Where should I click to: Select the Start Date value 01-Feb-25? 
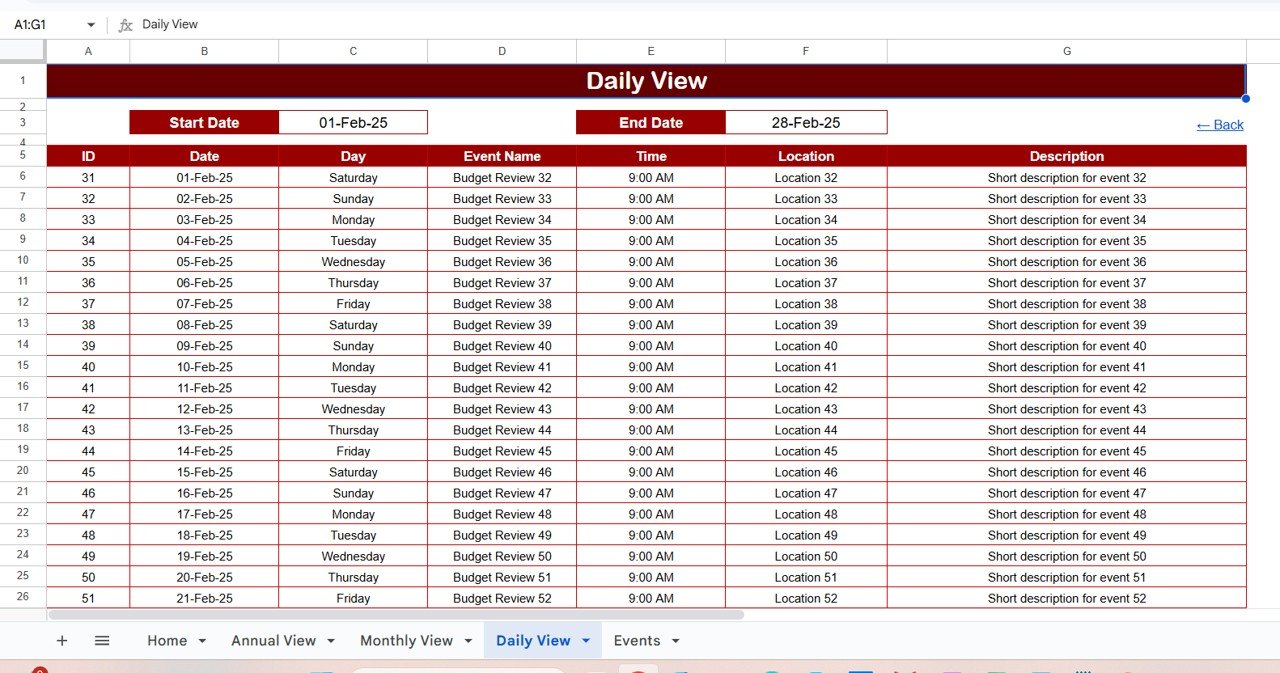tap(353, 123)
